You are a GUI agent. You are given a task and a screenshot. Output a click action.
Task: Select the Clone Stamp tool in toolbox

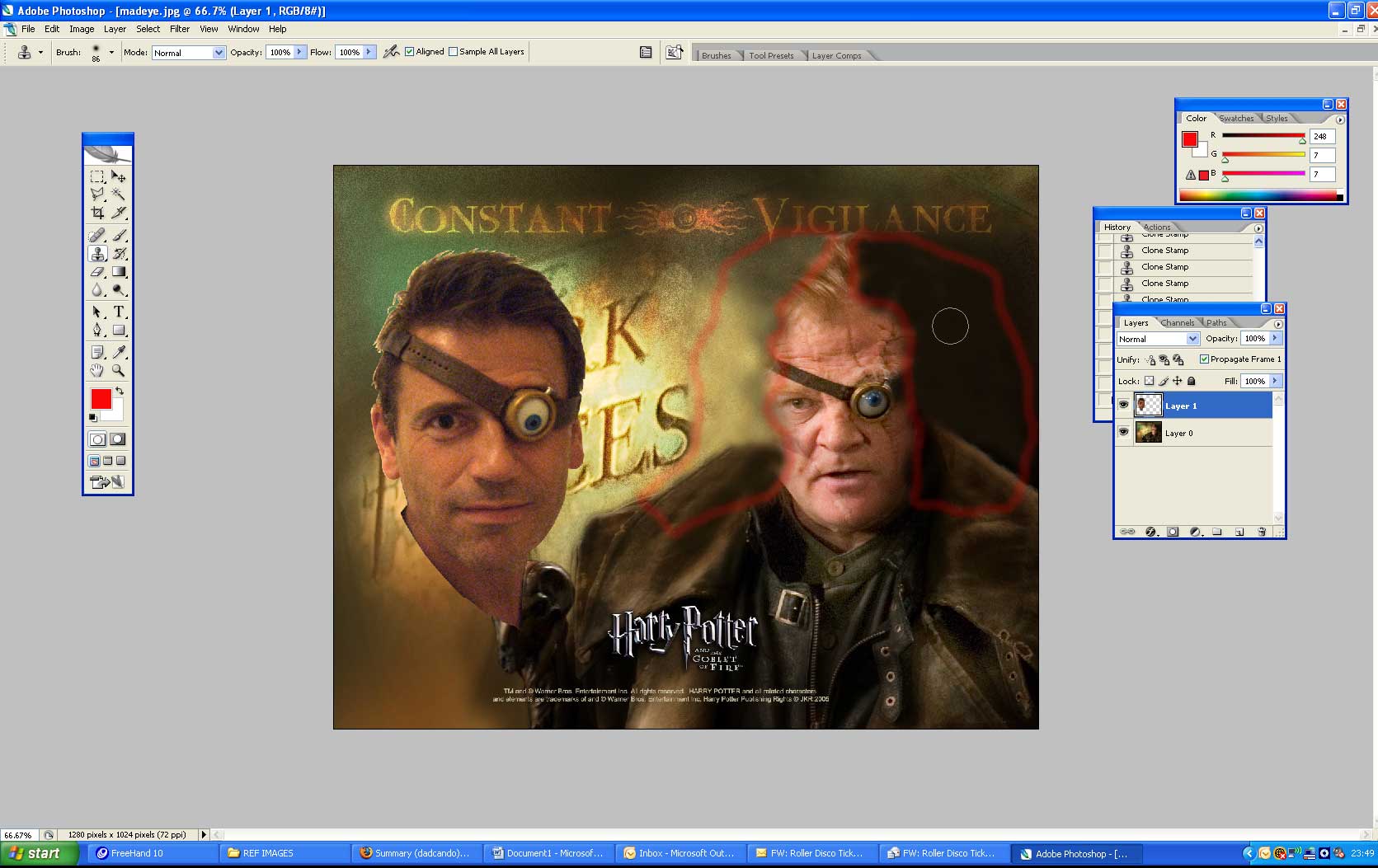(x=97, y=254)
